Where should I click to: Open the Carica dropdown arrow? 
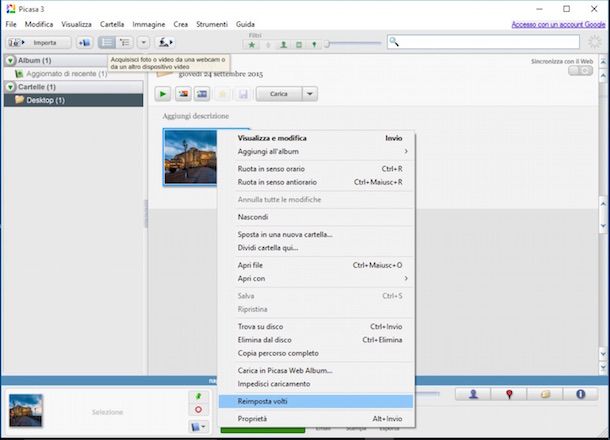[x=310, y=94]
